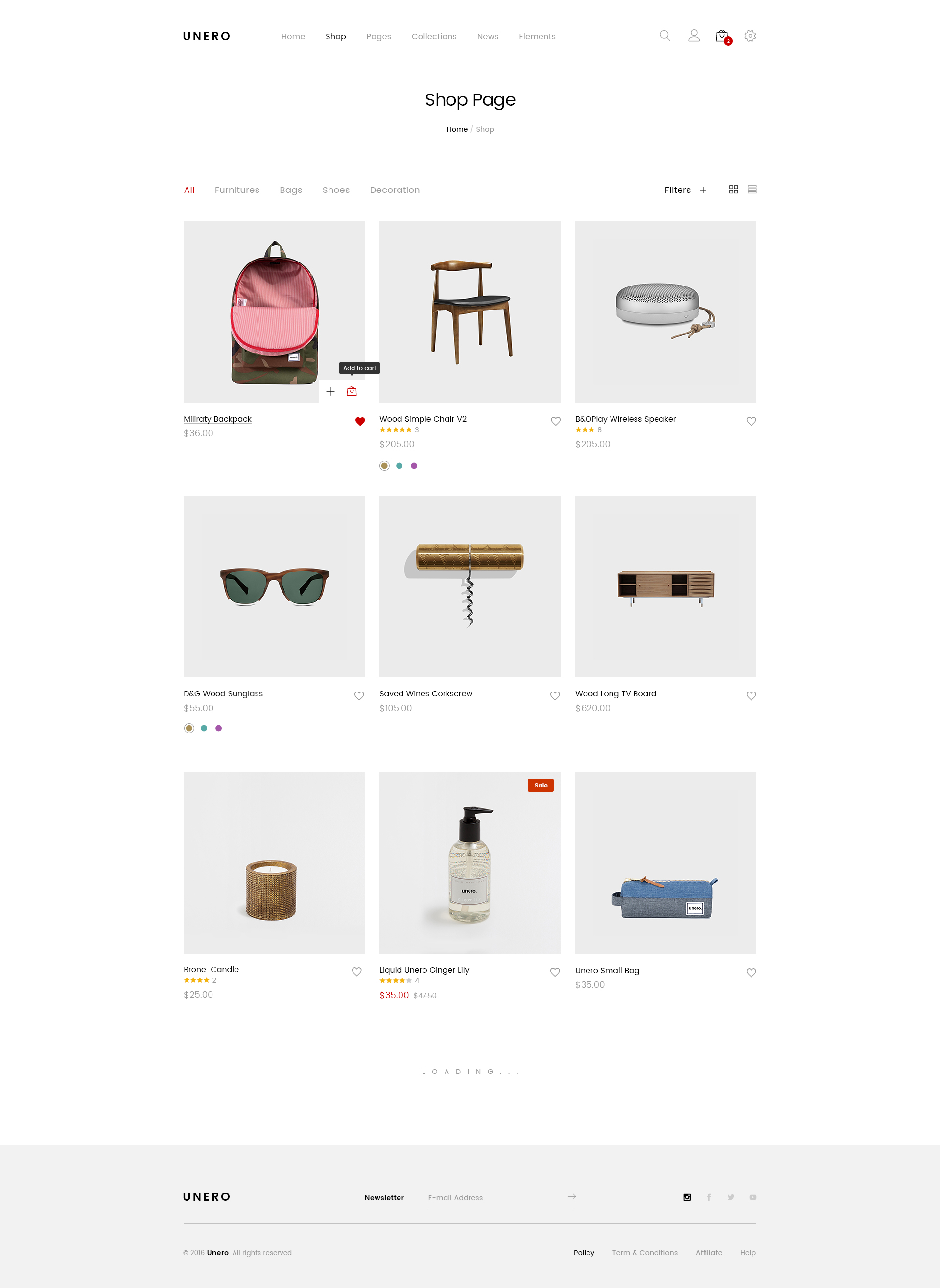Unfavorite the Miliraty Backpack red heart
940x1288 pixels.
pyautogui.click(x=360, y=421)
